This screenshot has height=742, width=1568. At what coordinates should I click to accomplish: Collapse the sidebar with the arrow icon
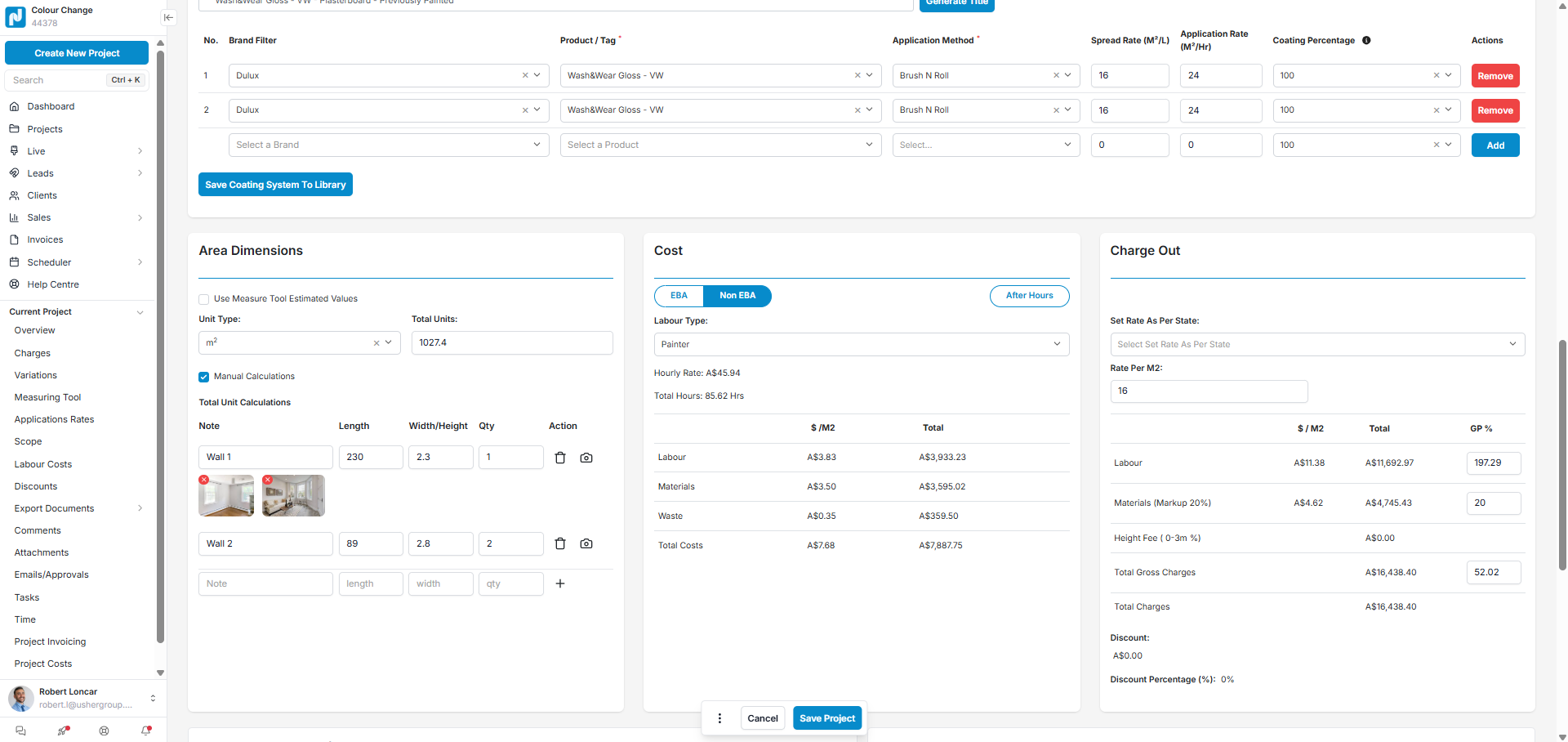168,17
